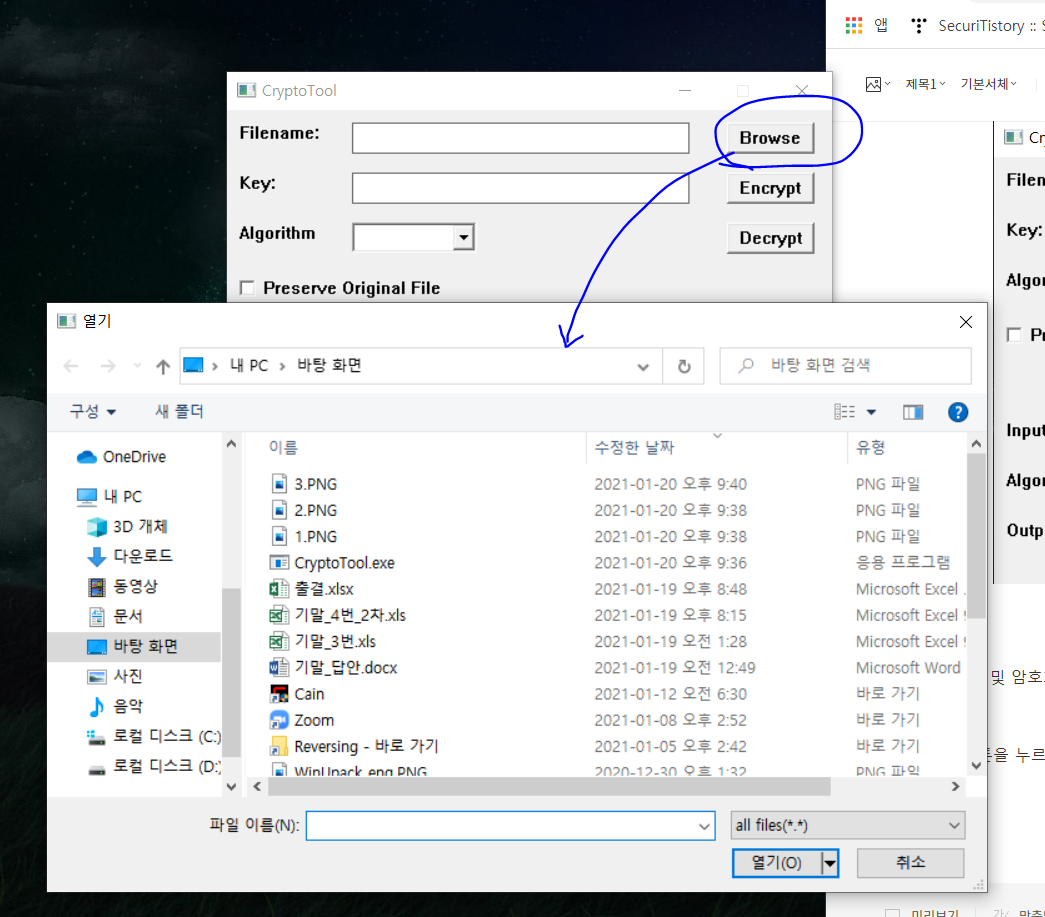Image resolution: width=1045 pixels, height=917 pixels.
Task: Select file 3.PNG icon
Action: pyautogui.click(x=280, y=484)
